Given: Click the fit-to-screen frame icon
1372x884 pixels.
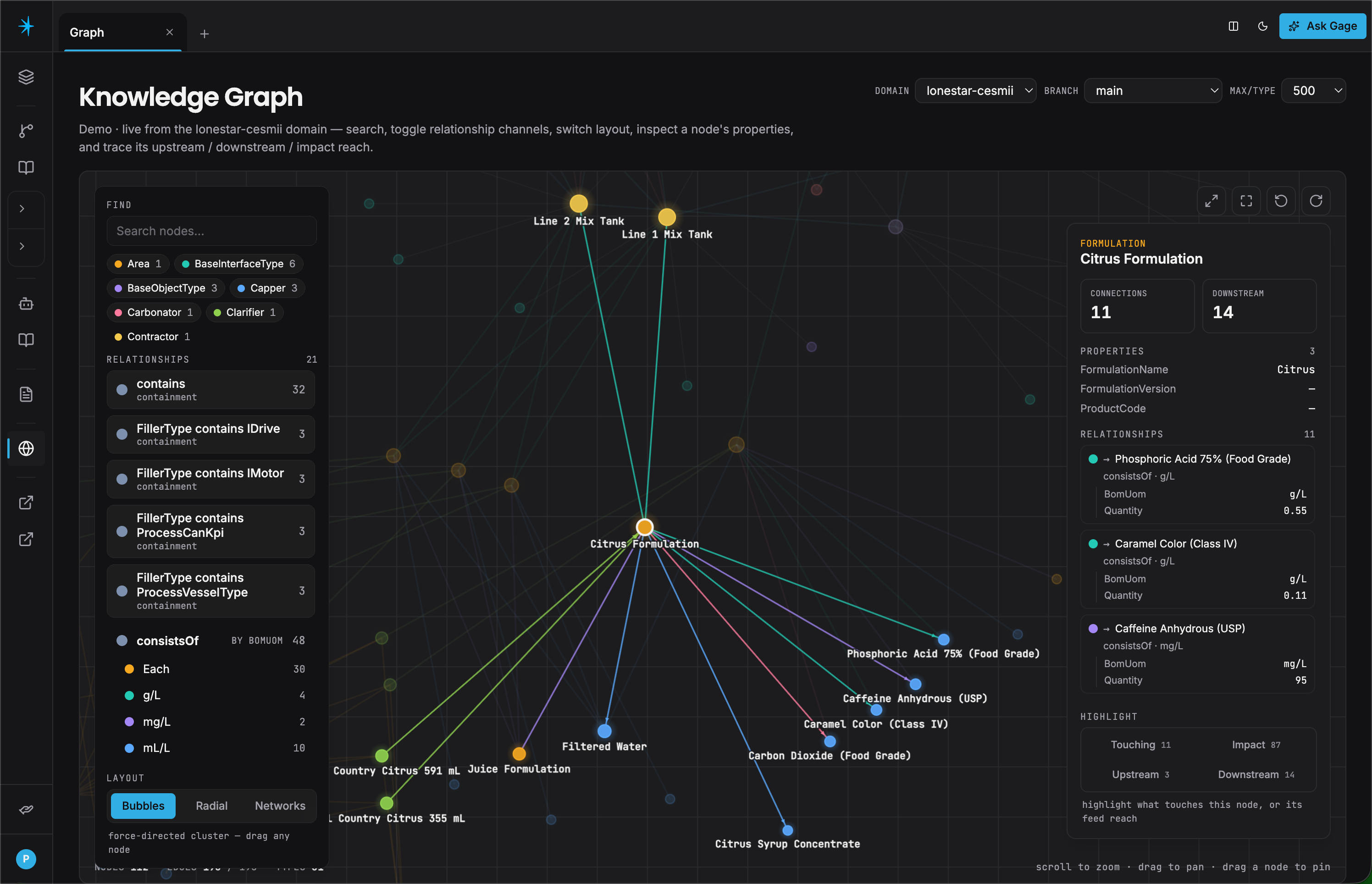Looking at the screenshot, I should (1246, 201).
